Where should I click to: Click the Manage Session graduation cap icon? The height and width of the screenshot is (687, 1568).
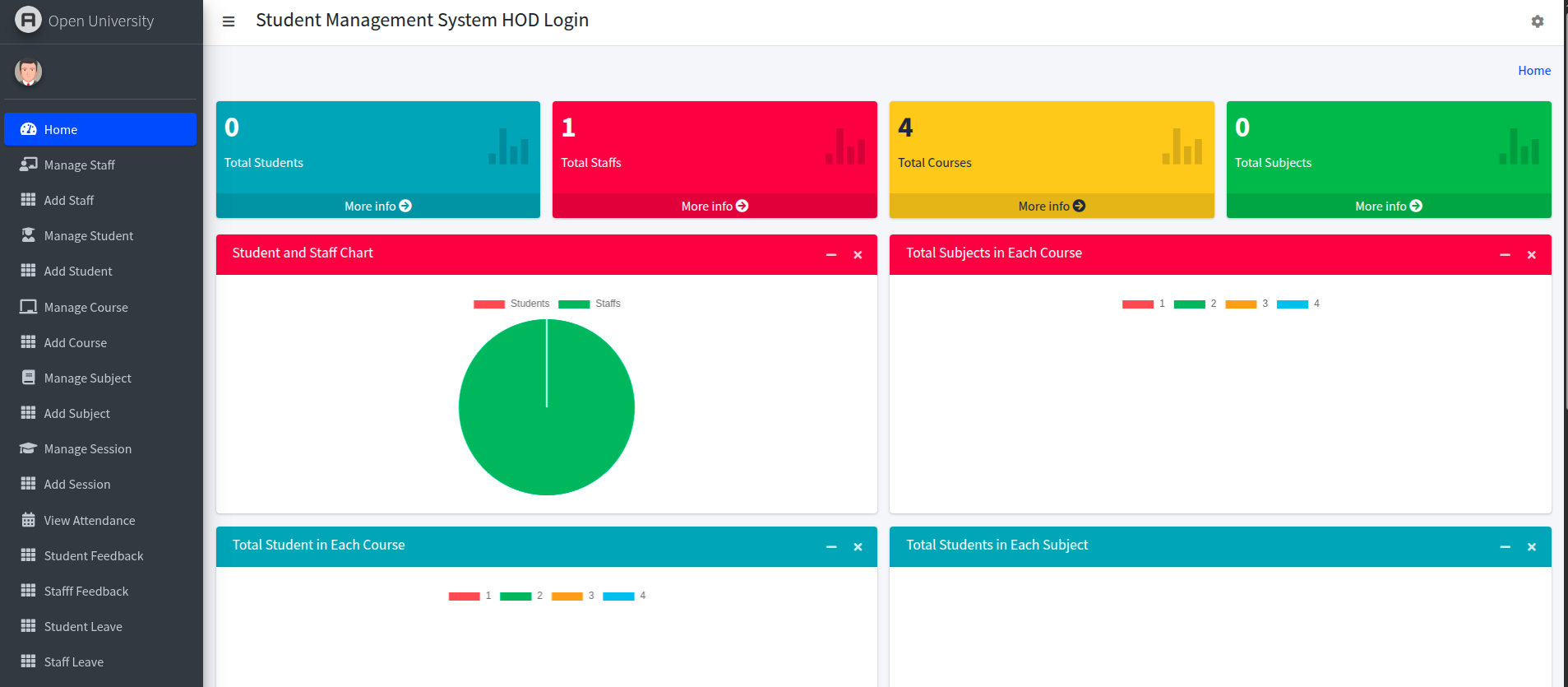28,448
